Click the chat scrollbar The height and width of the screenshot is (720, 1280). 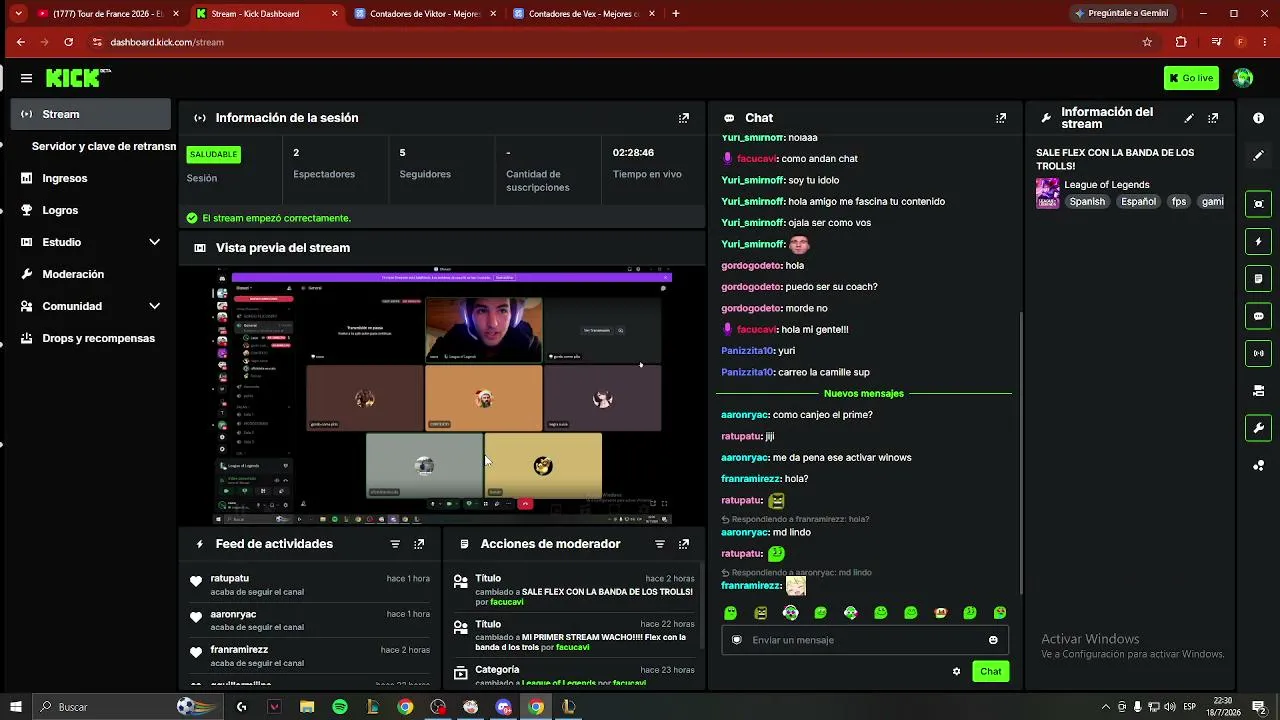pos(1020,455)
